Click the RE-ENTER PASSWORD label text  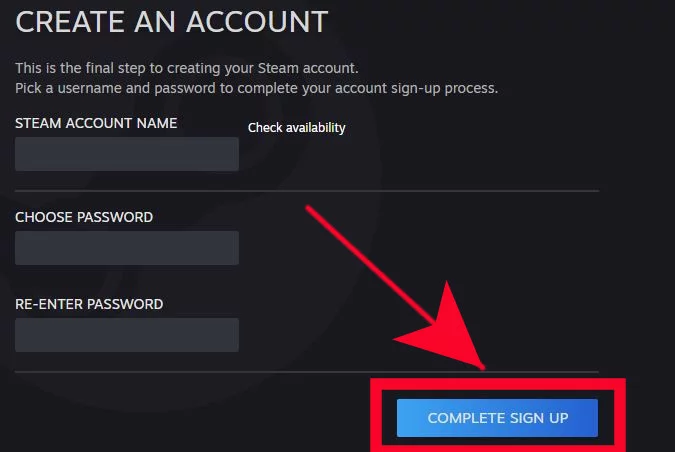click(89, 304)
